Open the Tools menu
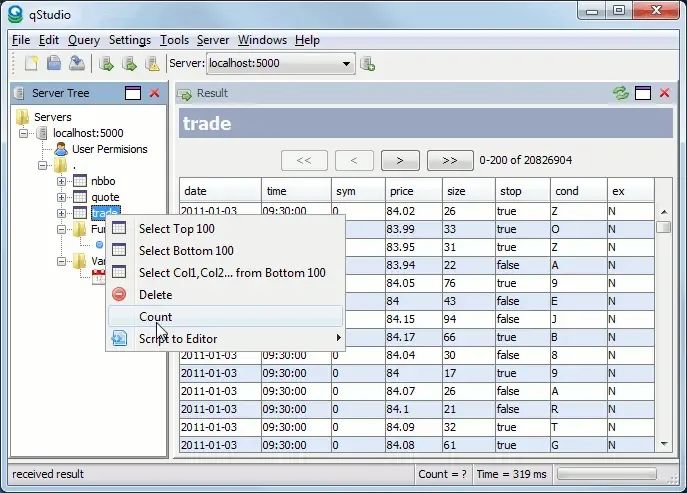The image size is (687, 493). pyautogui.click(x=174, y=40)
